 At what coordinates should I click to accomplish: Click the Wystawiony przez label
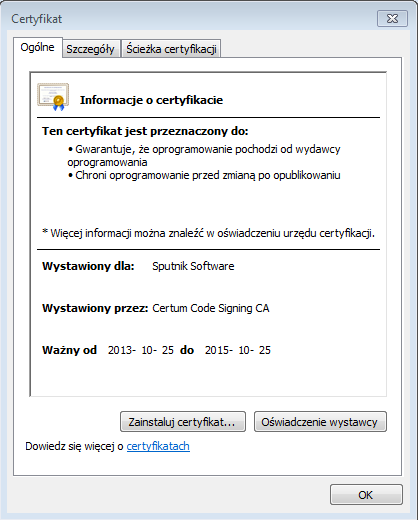[x=95, y=308]
